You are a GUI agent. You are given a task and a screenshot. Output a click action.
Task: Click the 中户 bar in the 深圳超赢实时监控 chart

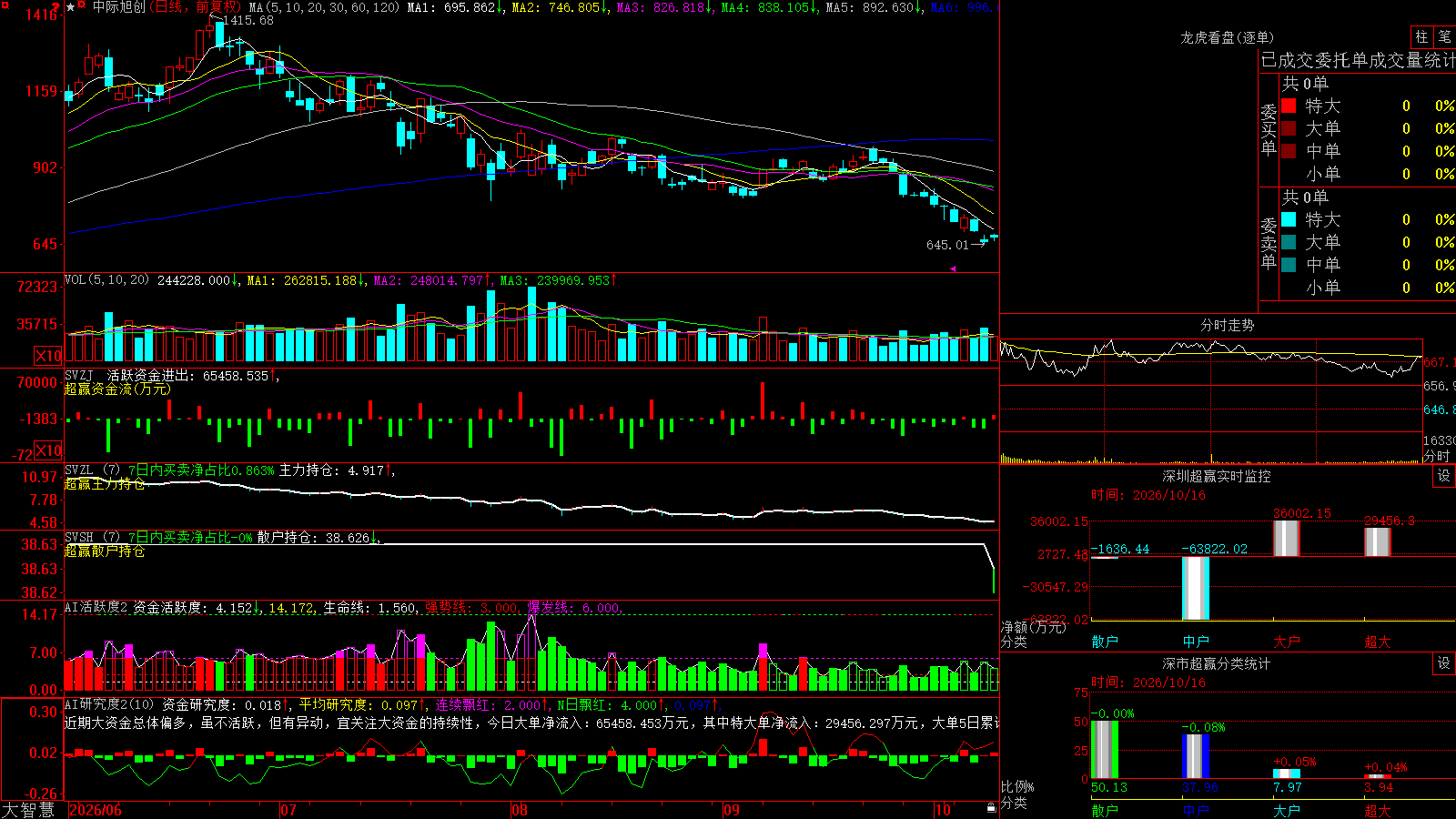tap(1196, 588)
